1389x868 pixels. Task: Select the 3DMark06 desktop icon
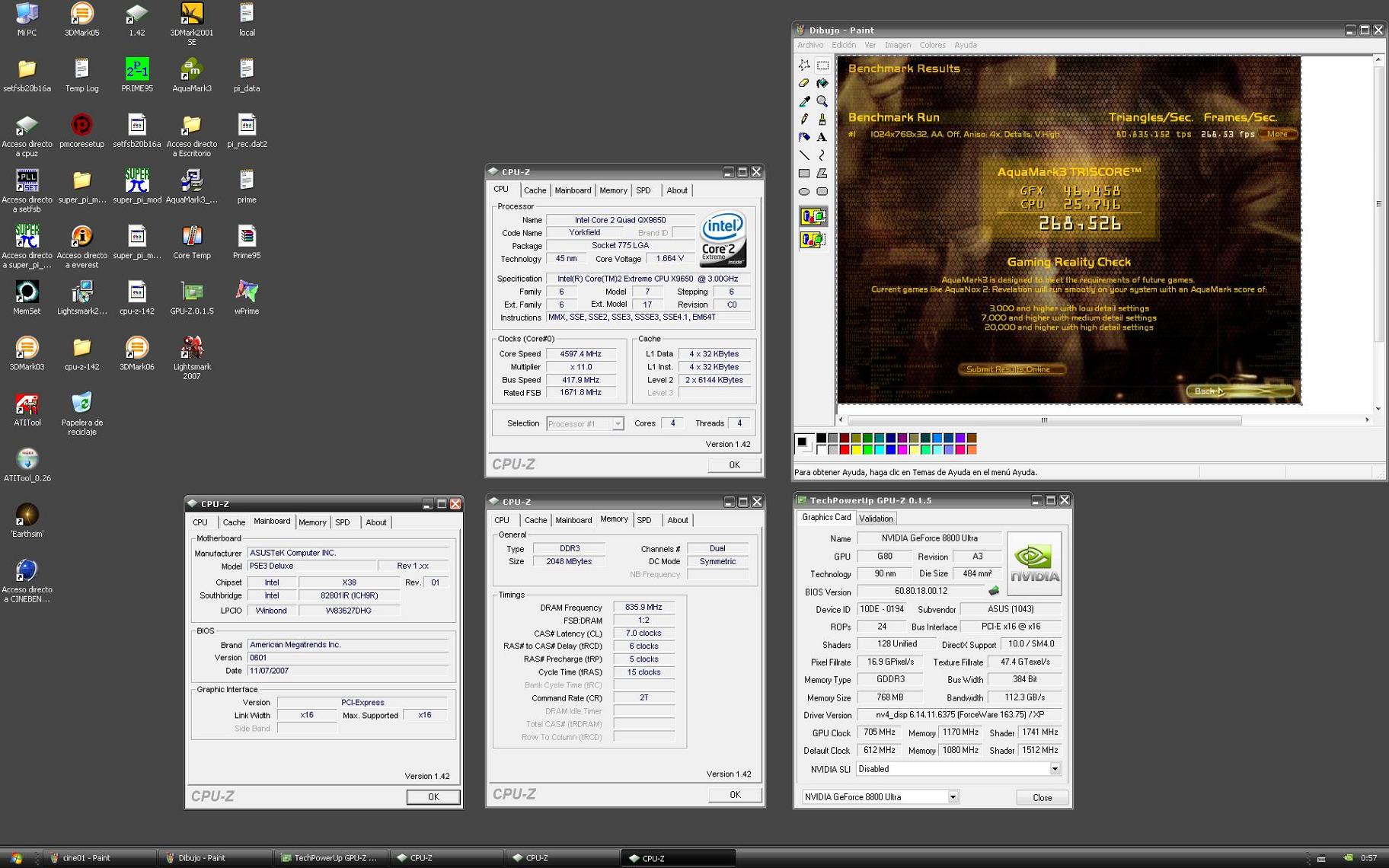point(137,354)
